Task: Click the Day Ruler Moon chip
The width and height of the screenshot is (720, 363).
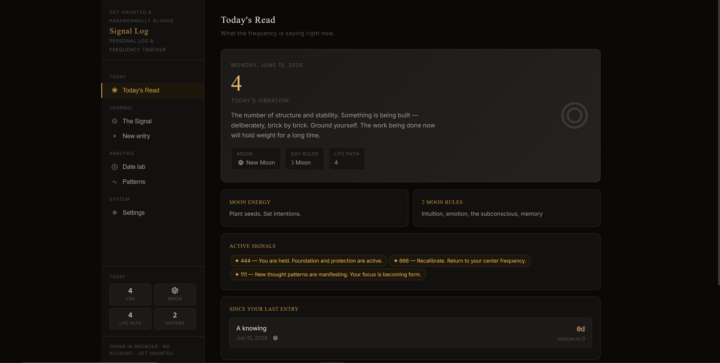Action: click(x=304, y=158)
